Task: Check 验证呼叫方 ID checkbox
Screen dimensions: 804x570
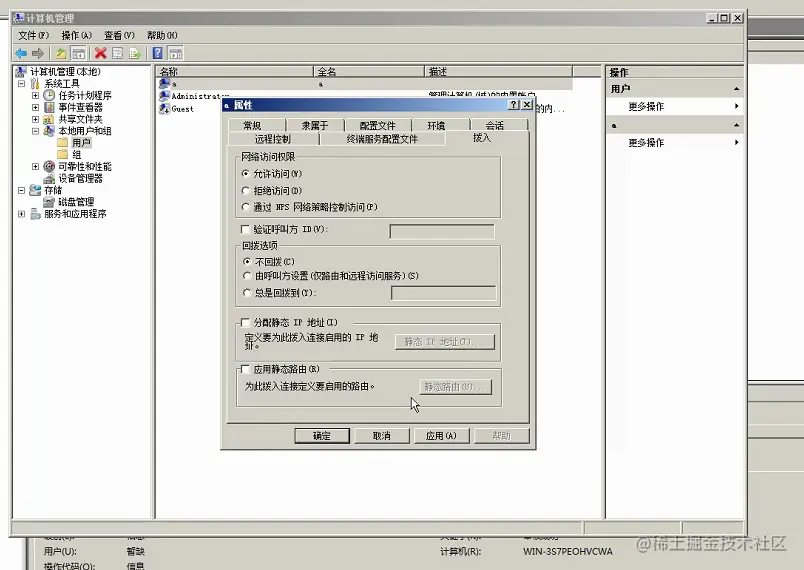Action: pos(245,229)
